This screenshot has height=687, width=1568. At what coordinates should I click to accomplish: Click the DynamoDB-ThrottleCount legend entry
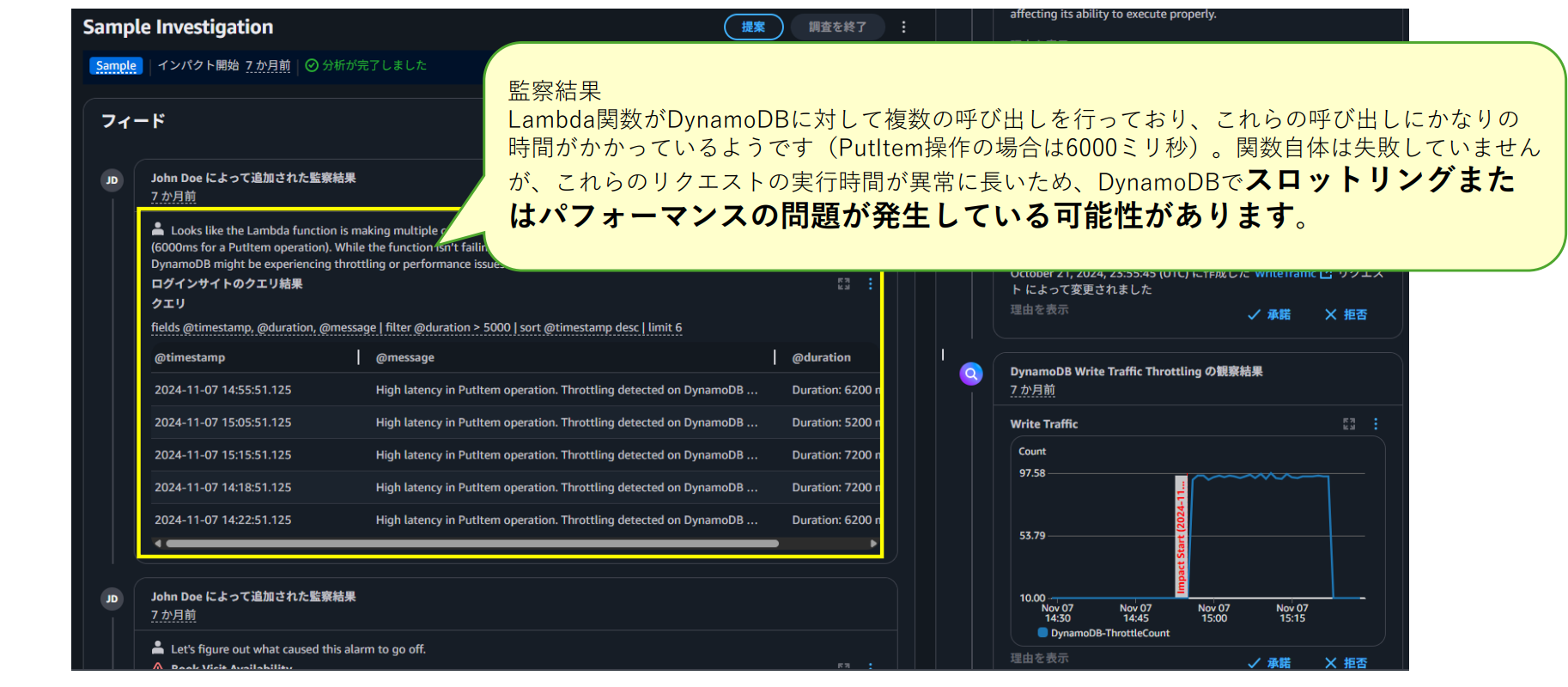point(1103,633)
